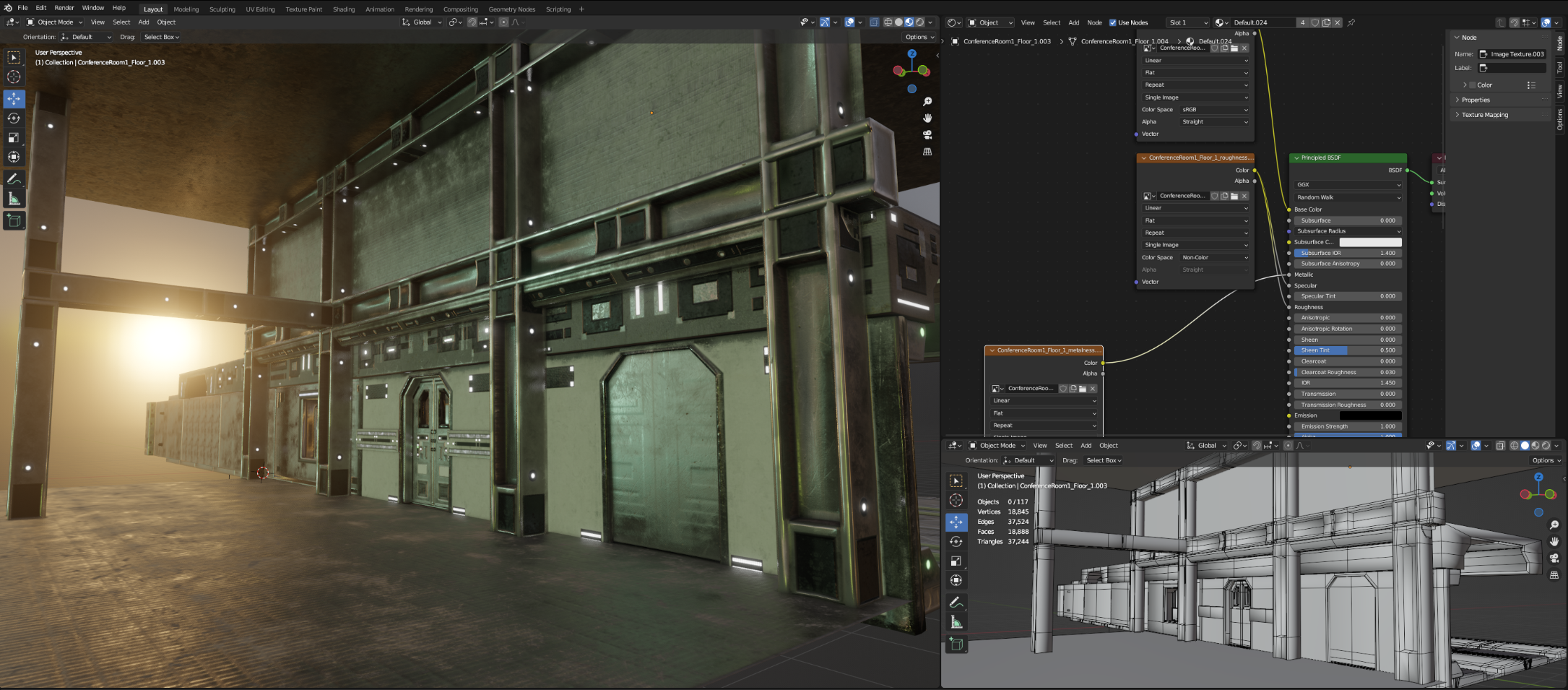Choose the Annotate pencil tool
The image size is (1568, 690).
point(14,178)
